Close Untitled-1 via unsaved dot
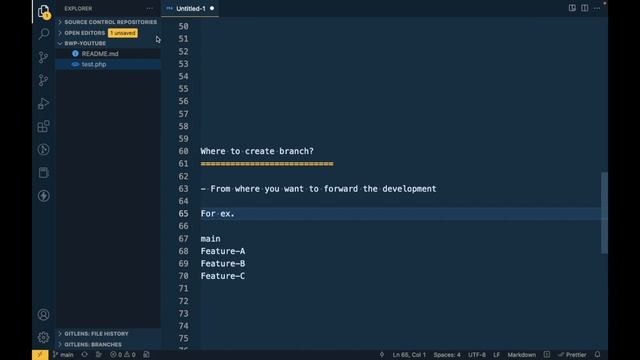This screenshot has width=640, height=360. coord(212,8)
